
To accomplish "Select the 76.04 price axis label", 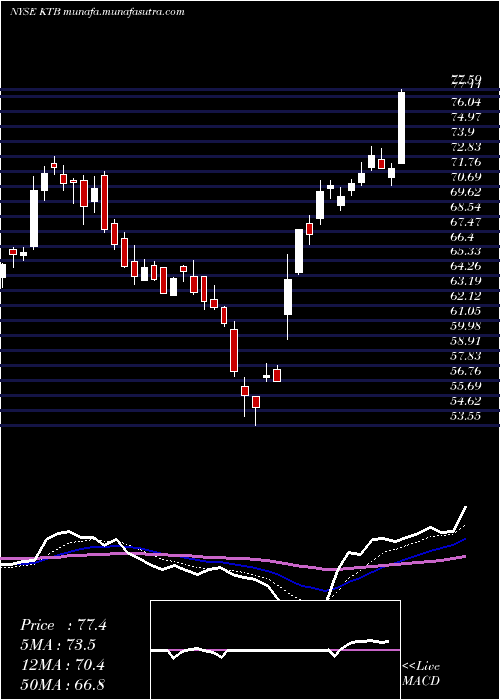I will (466, 102).
